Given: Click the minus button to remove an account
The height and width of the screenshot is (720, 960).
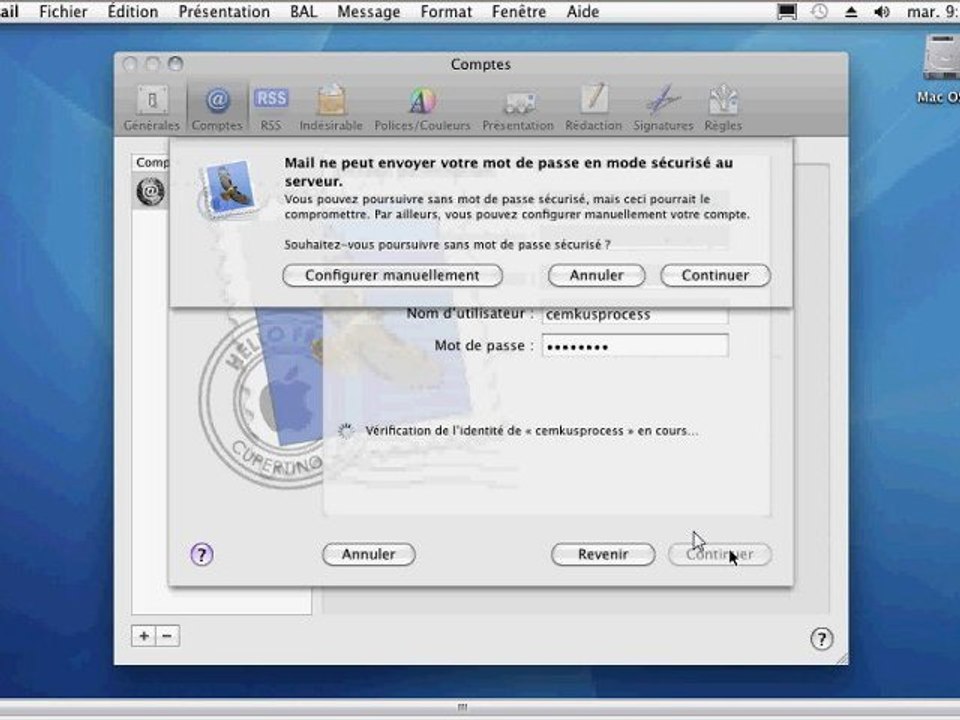Looking at the screenshot, I should [x=167, y=636].
